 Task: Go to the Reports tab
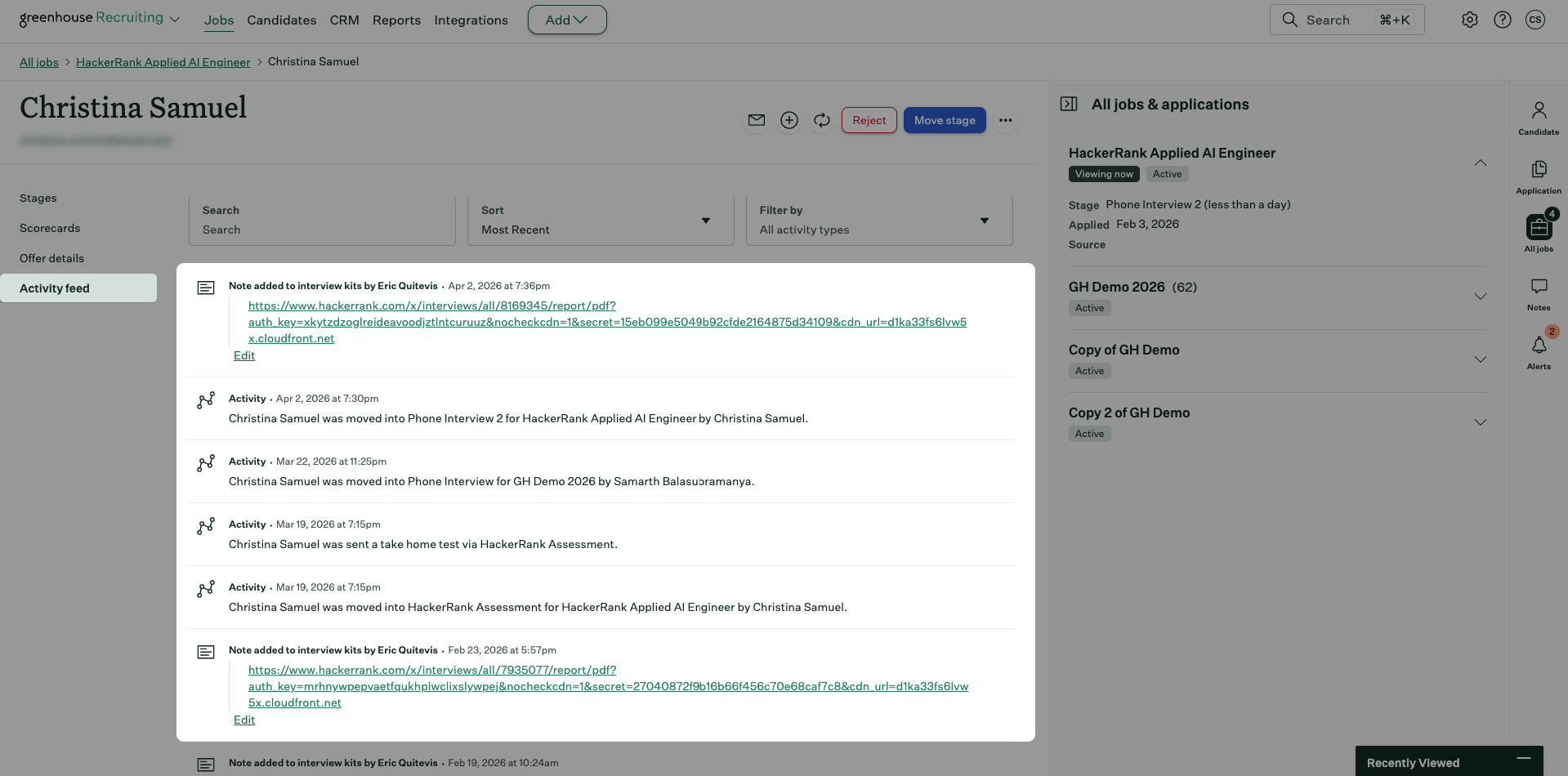click(x=396, y=20)
